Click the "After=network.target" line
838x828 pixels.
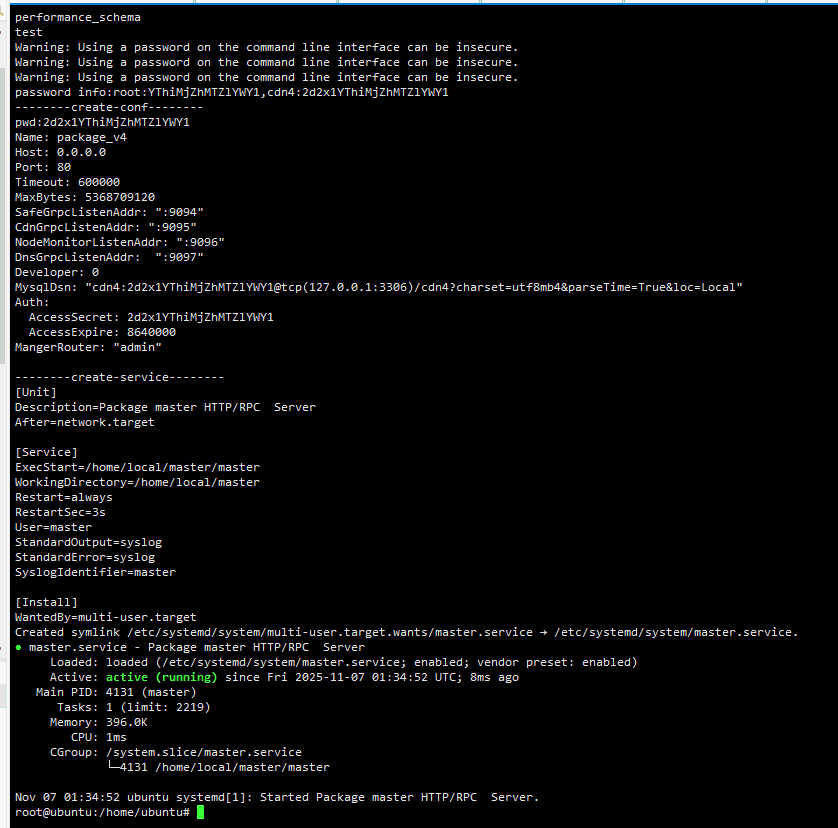[x=84, y=422]
